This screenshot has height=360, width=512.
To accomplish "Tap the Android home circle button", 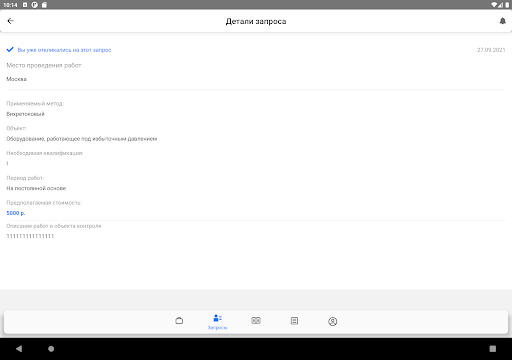I will [x=51, y=349].
